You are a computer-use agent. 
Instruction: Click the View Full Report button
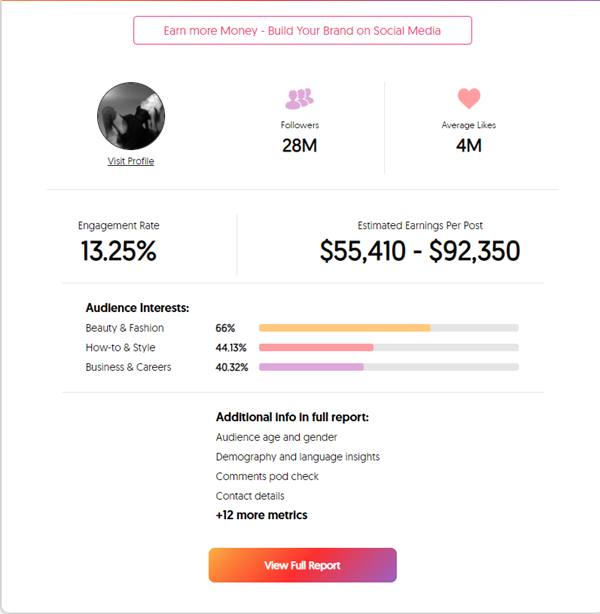point(302,565)
